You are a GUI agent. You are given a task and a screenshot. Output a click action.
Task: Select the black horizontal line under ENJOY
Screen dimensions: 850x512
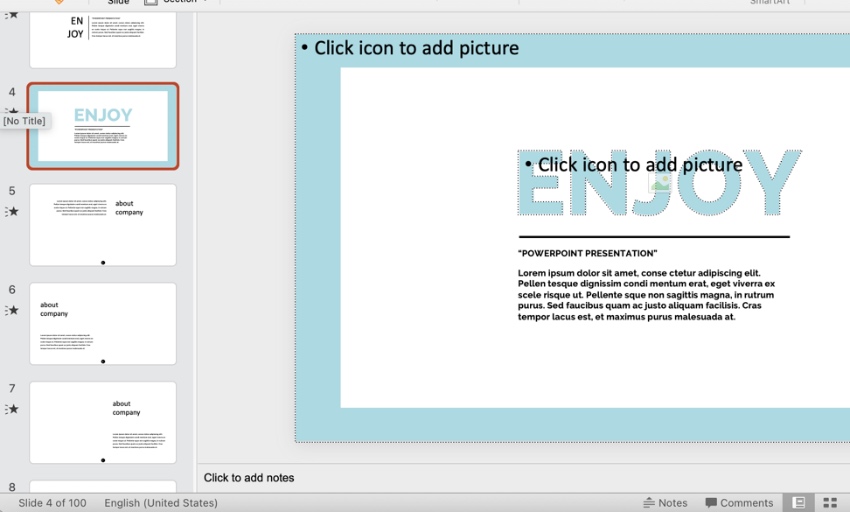click(654, 236)
